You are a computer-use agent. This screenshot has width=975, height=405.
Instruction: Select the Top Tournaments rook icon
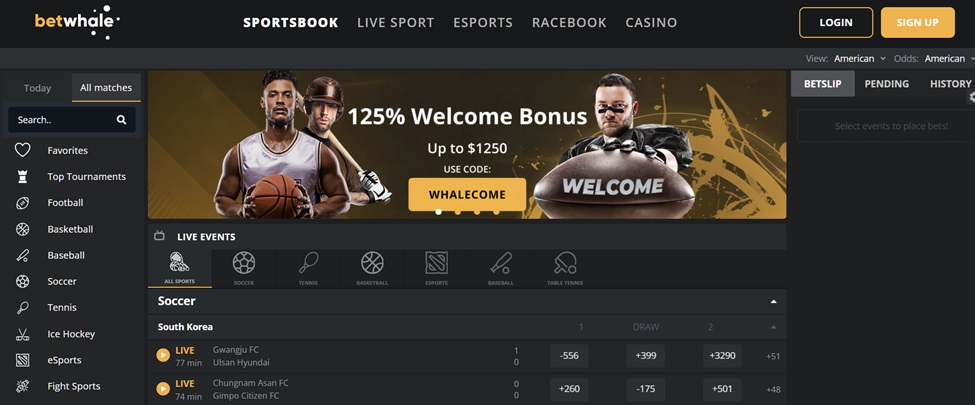(x=22, y=177)
